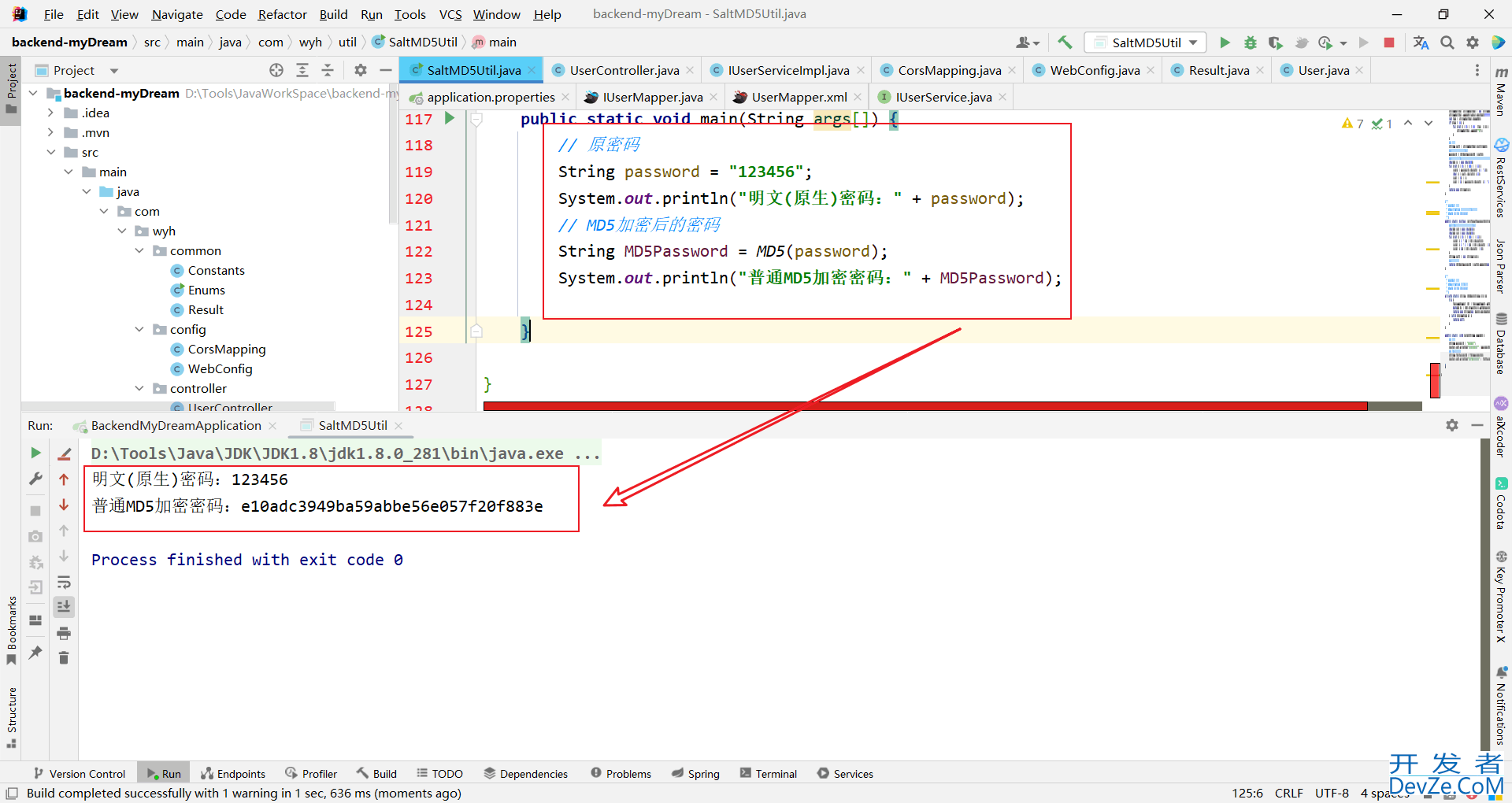
Task: Click the gutter run arrow at line 117
Action: tap(450, 118)
